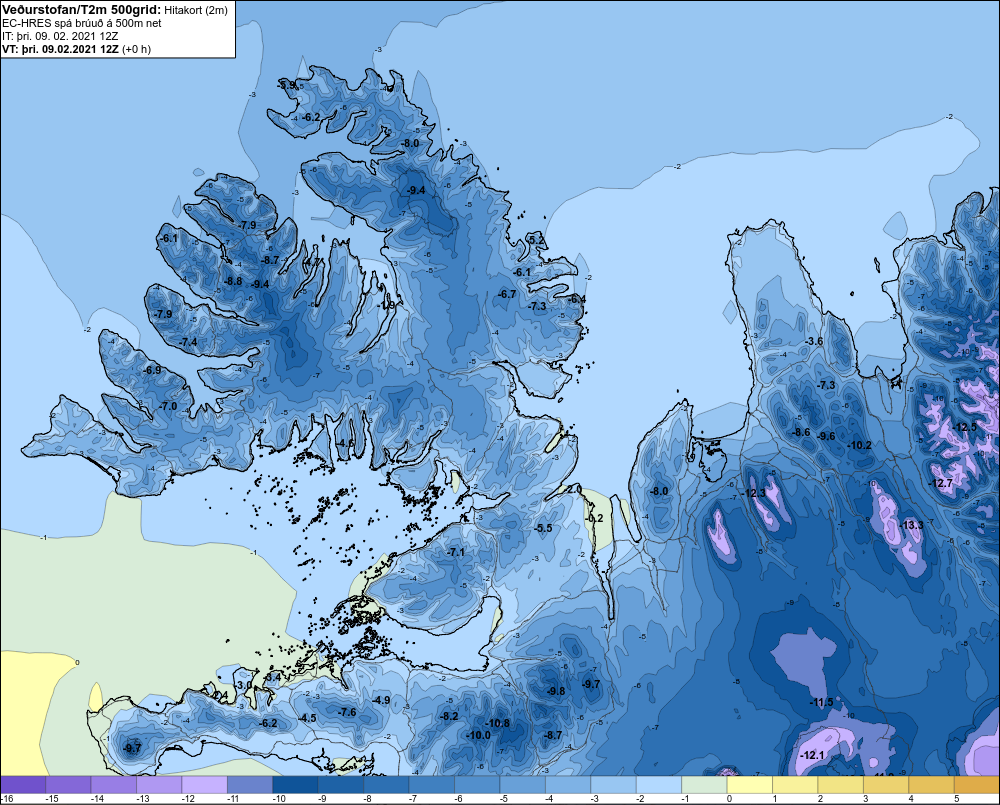Click the -16 tick label on the legend

(6, 799)
